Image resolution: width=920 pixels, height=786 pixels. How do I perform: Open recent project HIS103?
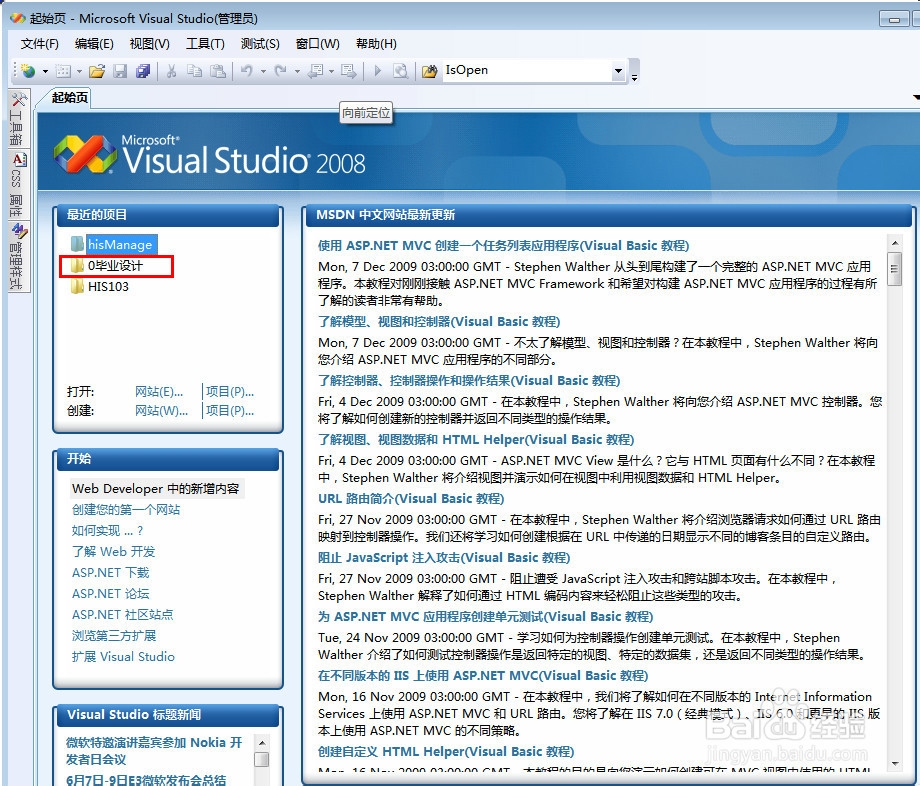point(108,287)
